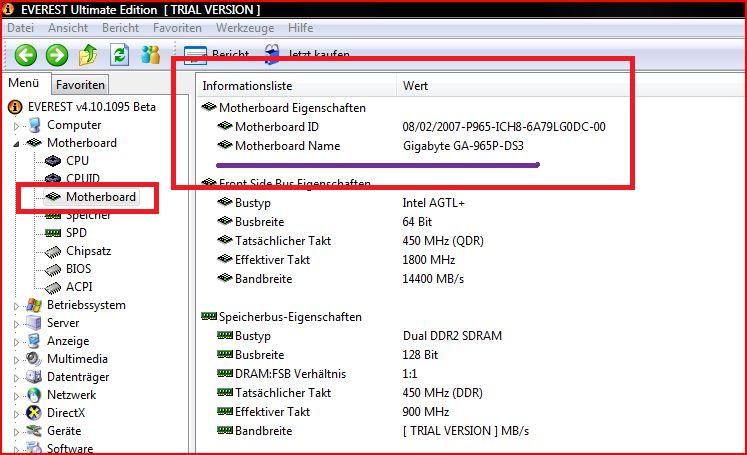Click the Multimedia speaker icon
Viewport: 747px width, 455px height.
click(x=34, y=359)
